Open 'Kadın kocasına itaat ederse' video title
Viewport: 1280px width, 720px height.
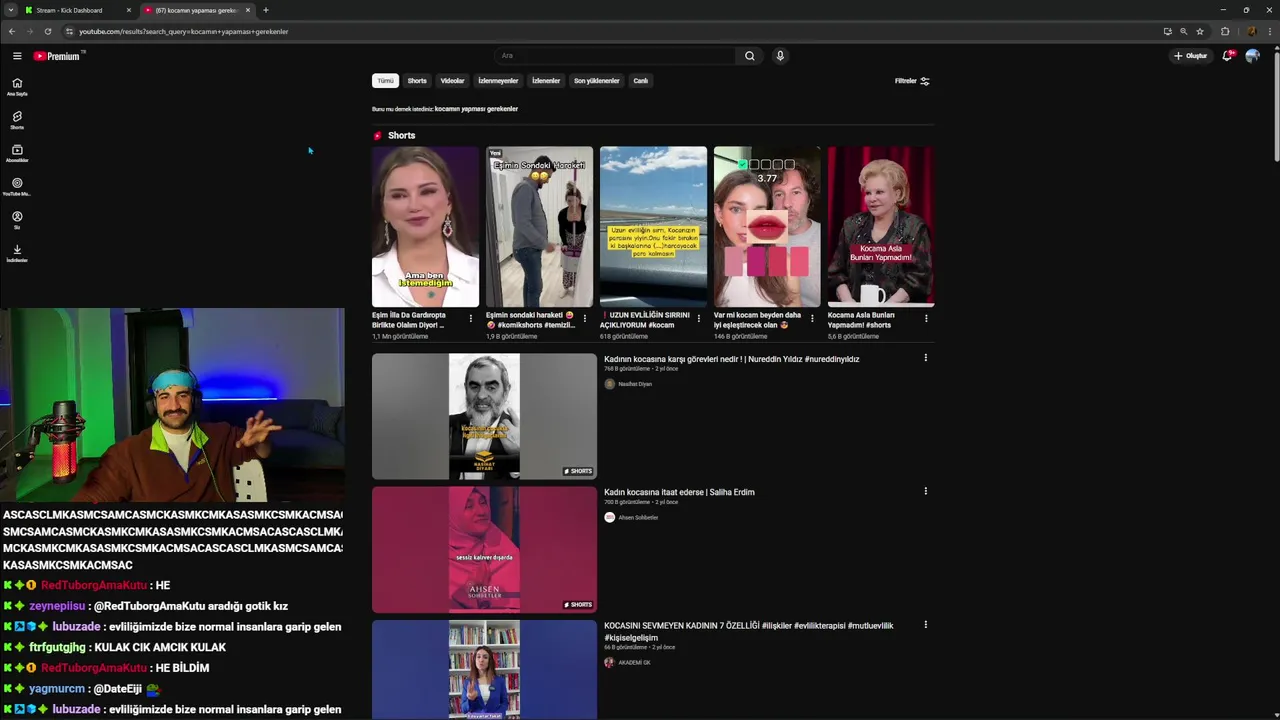tap(679, 492)
